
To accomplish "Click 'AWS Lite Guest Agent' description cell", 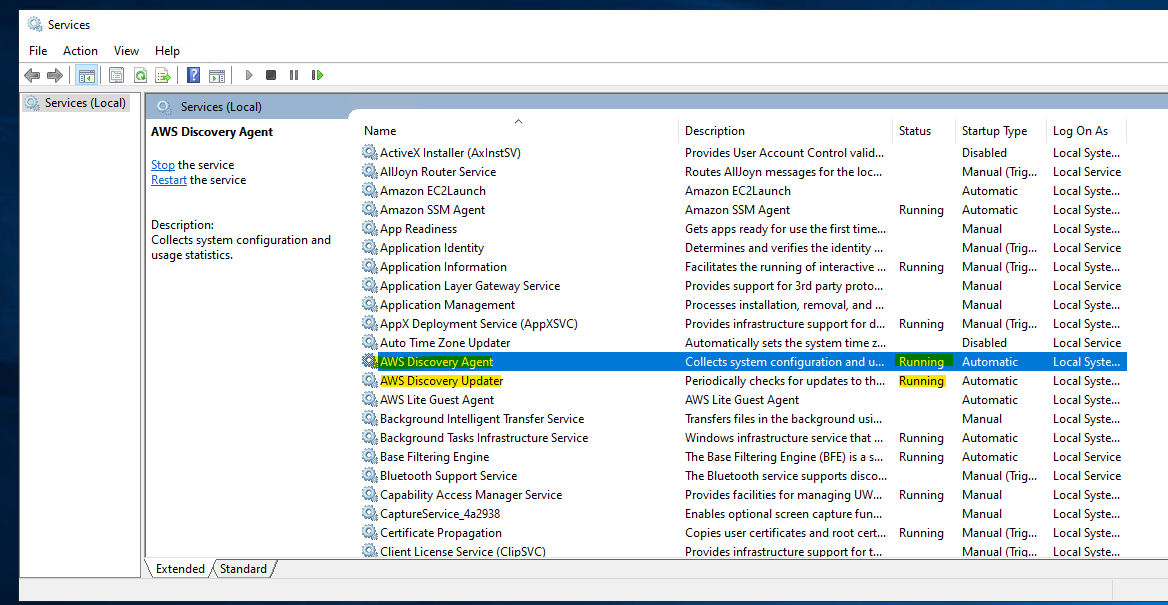I will [742, 399].
